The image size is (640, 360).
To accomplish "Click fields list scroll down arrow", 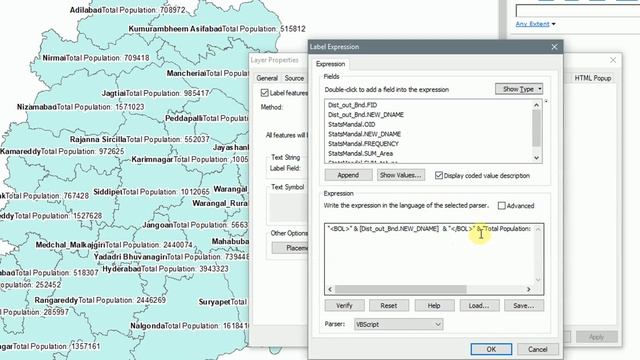I will 536,158.
